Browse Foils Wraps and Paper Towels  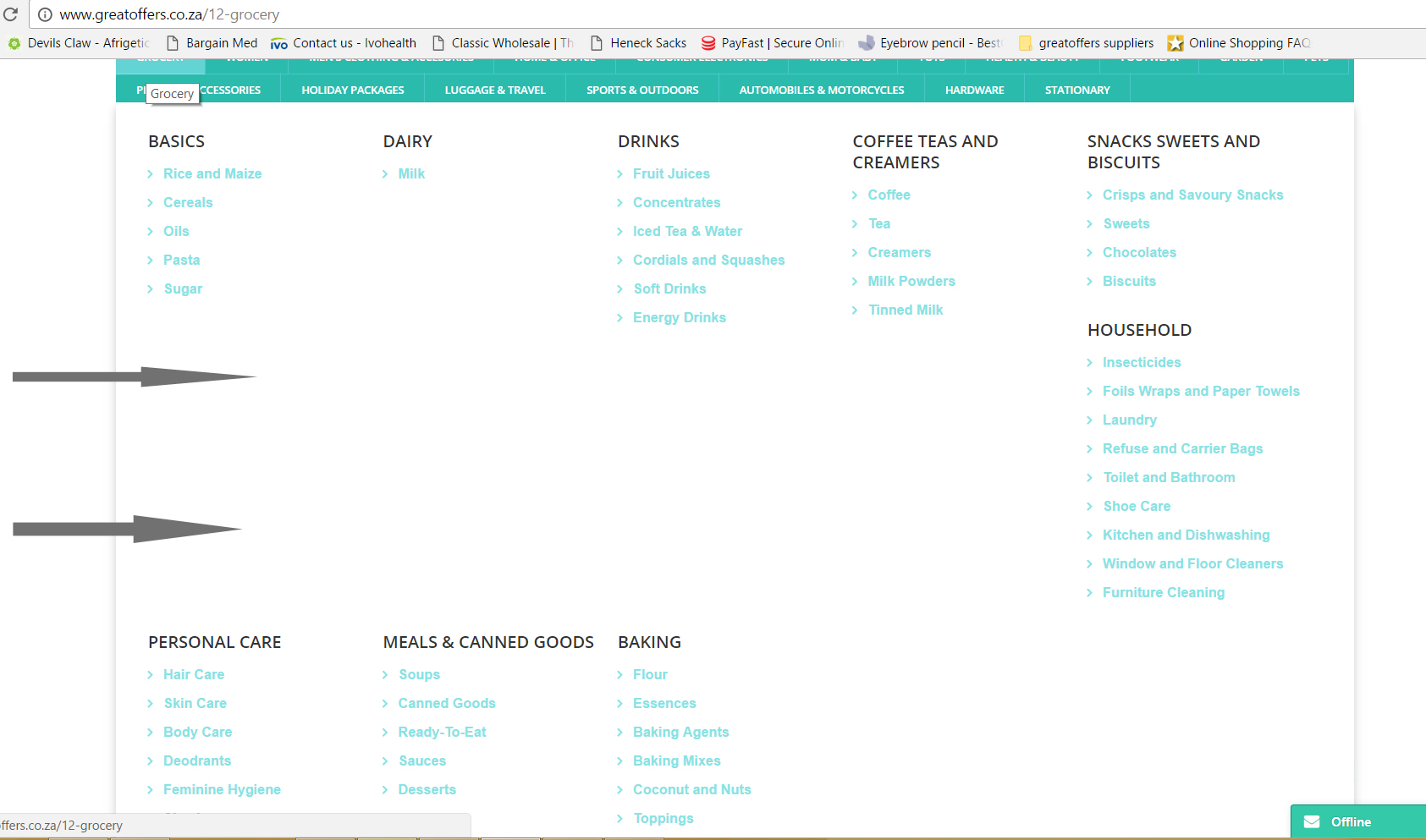coord(1201,391)
